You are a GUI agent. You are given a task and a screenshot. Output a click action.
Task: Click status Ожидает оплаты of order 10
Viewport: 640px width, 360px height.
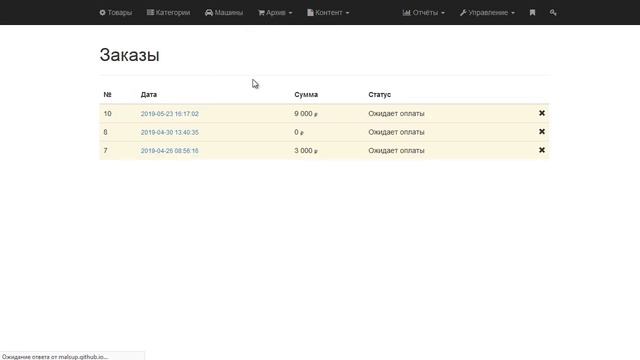pyautogui.click(x=396, y=113)
